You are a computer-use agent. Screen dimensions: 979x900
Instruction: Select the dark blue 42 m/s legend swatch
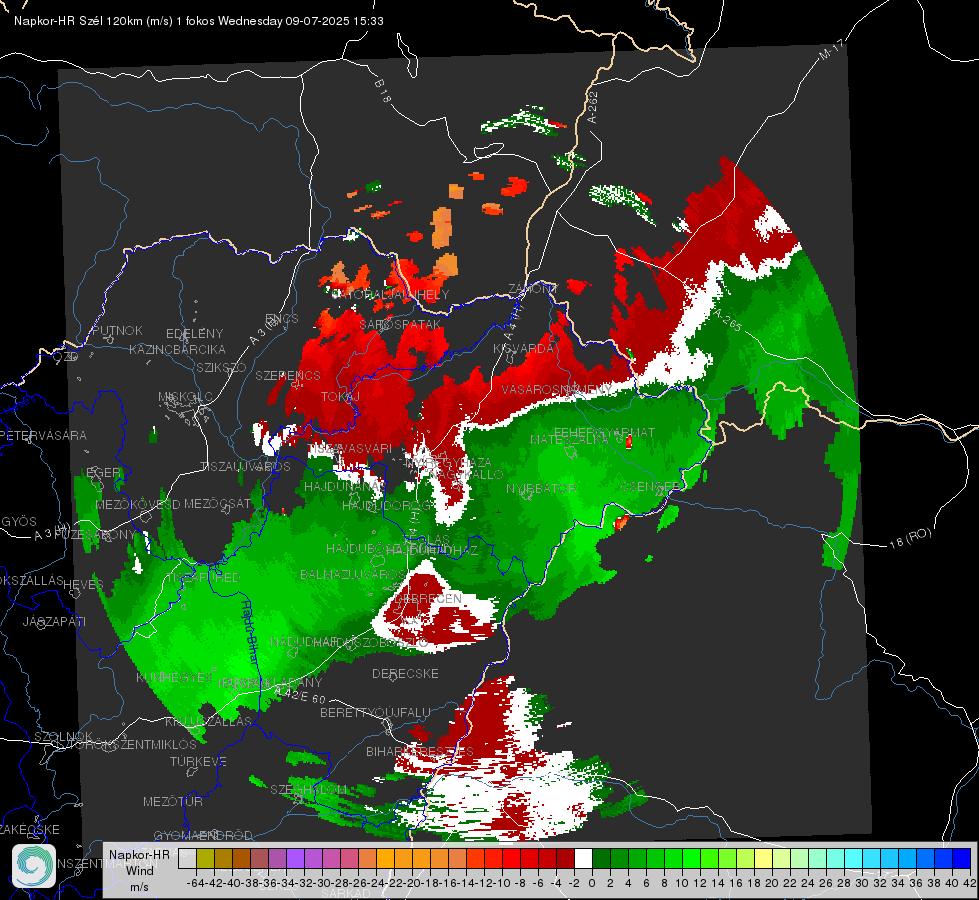(962, 859)
